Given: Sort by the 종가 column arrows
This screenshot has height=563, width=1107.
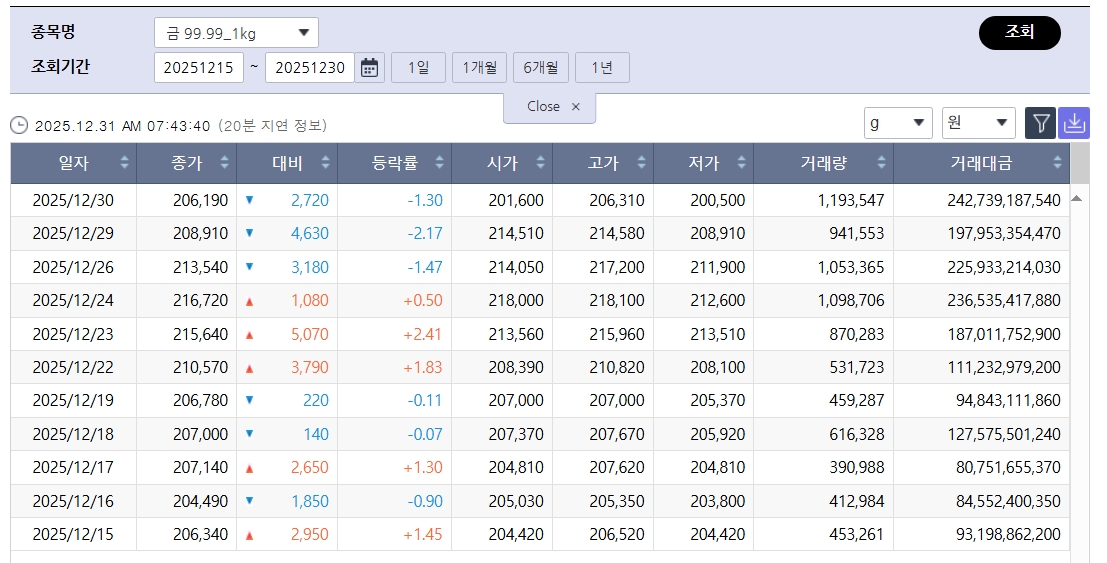Looking at the screenshot, I should tap(225, 162).
